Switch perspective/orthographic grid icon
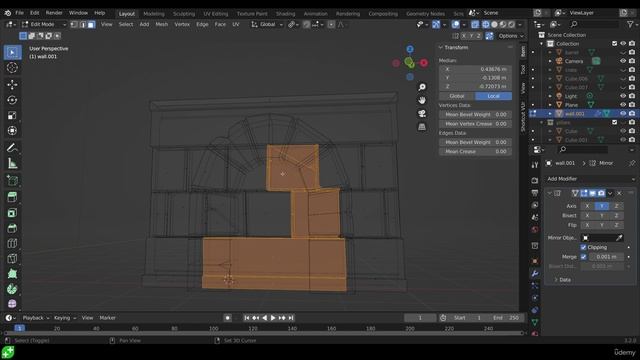640x360 pixels. 422,127
